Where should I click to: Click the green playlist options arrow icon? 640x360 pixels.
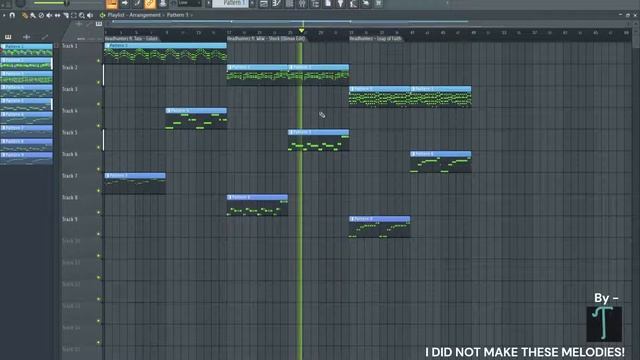102,15
